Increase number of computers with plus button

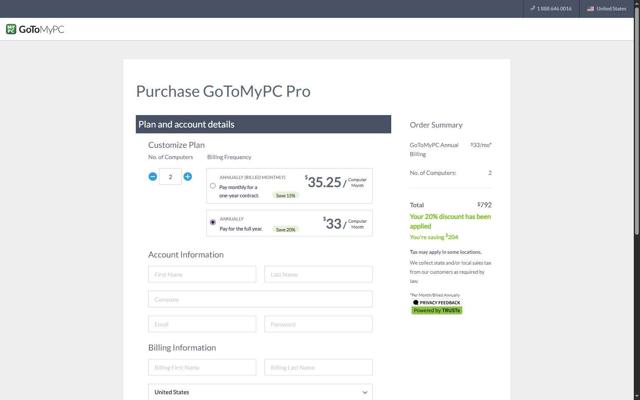[188, 177]
